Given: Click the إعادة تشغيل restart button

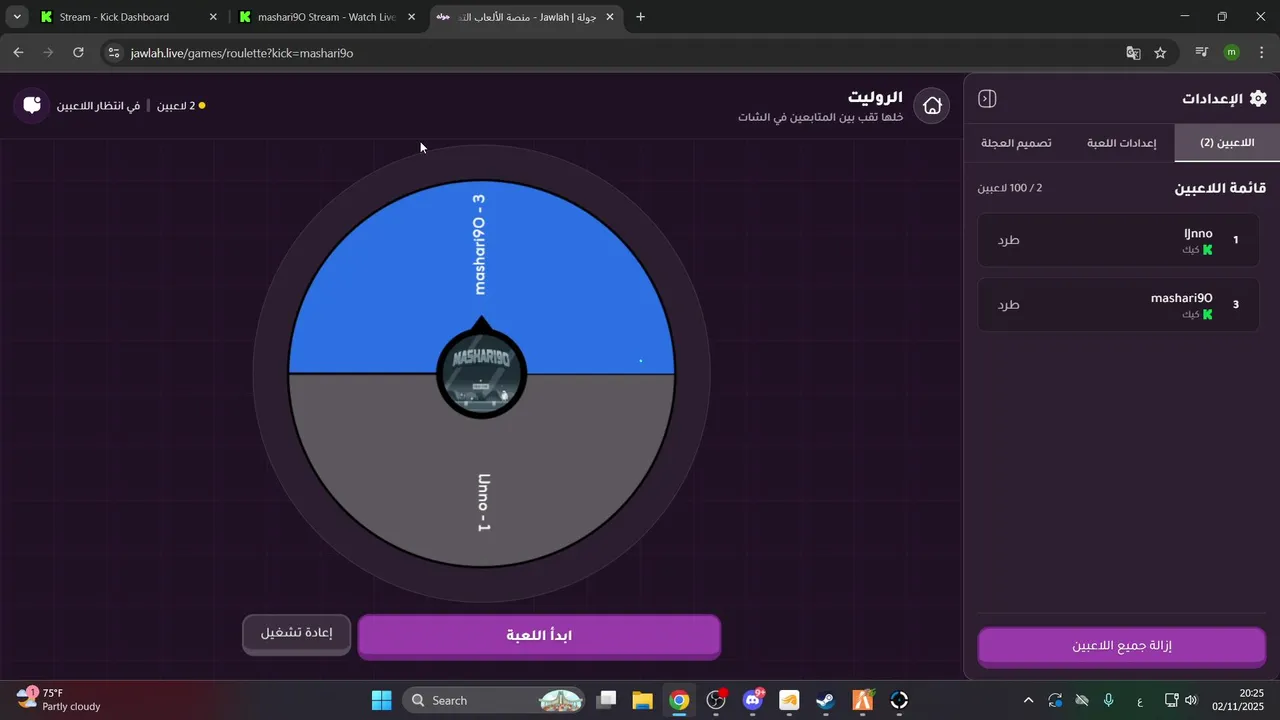Looking at the screenshot, I should click(296, 634).
